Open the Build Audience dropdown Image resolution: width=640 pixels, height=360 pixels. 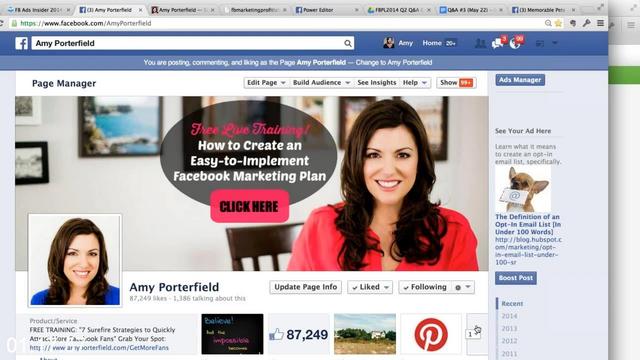[x=321, y=83]
